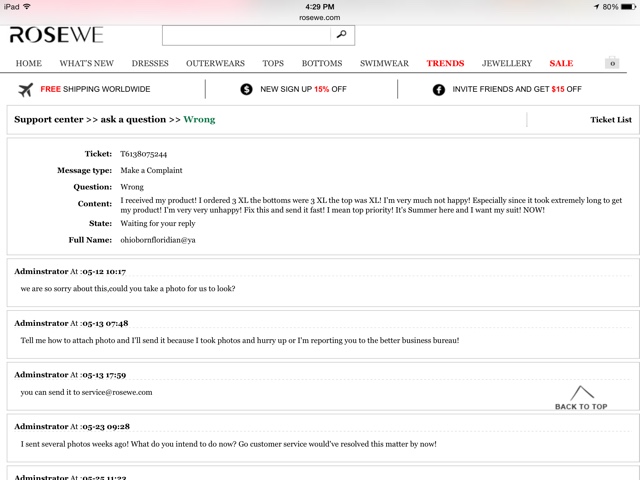Open the shopping bag cart icon
Viewport: 640px width, 480px height.
tap(612, 62)
